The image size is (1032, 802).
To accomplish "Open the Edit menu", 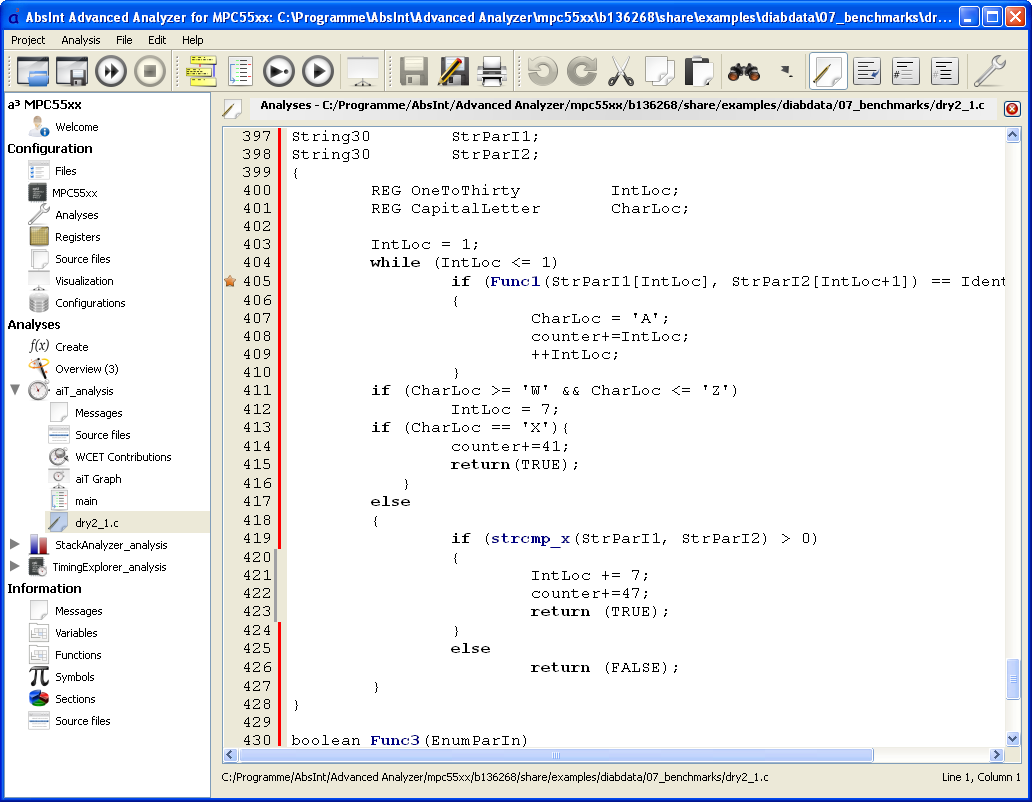I will 157,40.
